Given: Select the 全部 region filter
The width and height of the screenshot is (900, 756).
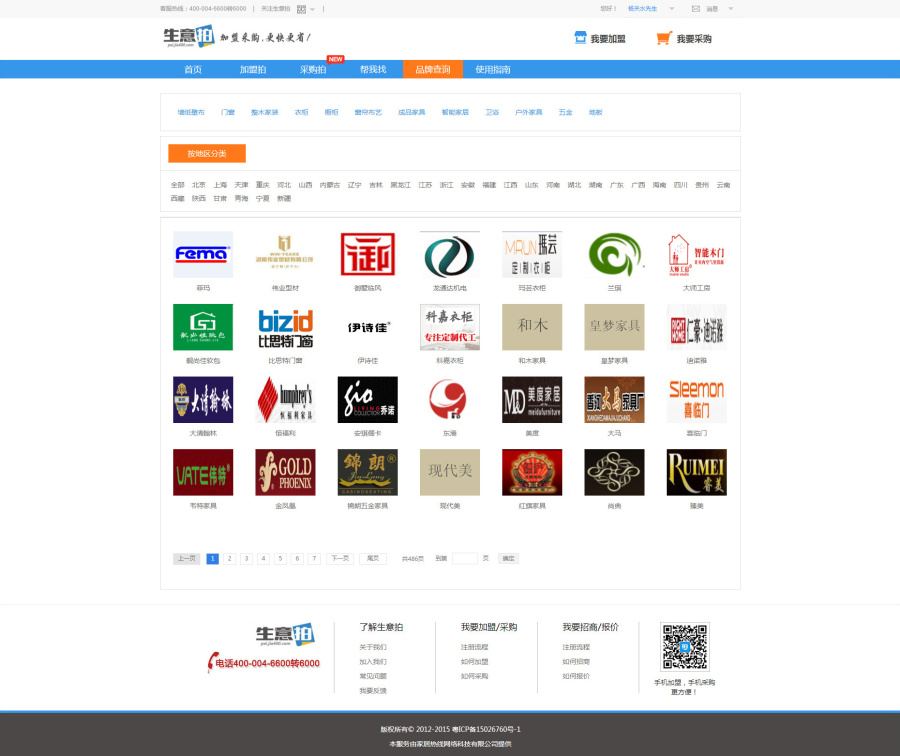Looking at the screenshot, I should (177, 185).
